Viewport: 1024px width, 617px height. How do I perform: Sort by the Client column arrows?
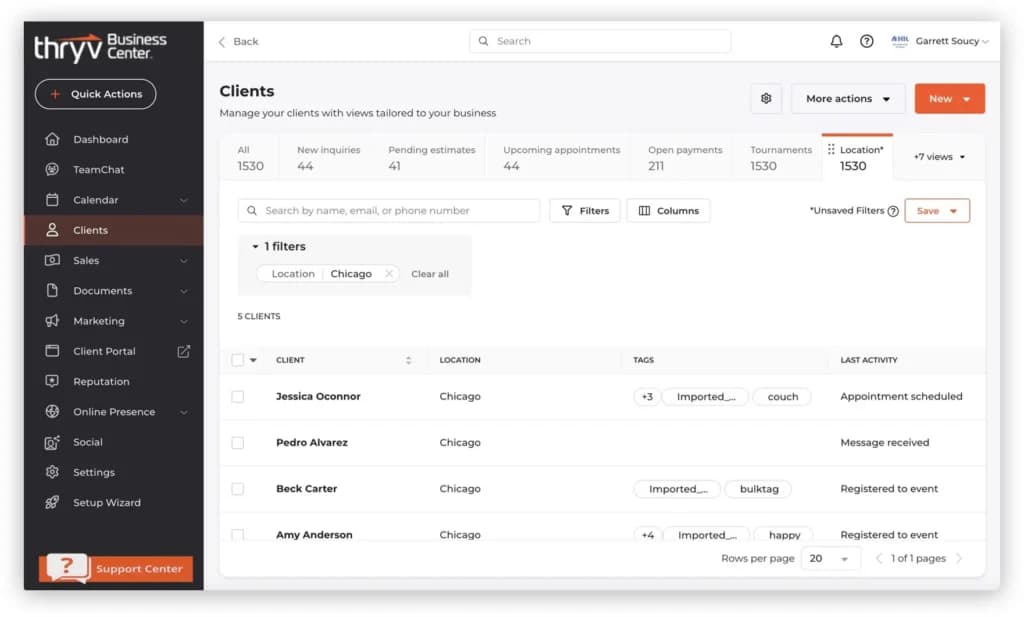[x=408, y=360]
